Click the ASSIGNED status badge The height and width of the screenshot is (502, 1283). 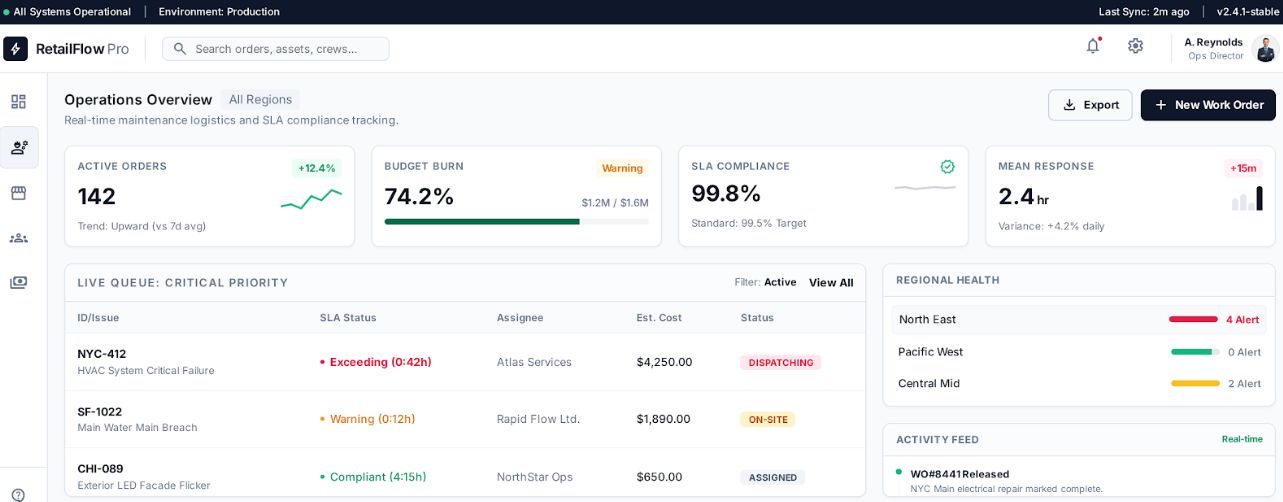773,477
